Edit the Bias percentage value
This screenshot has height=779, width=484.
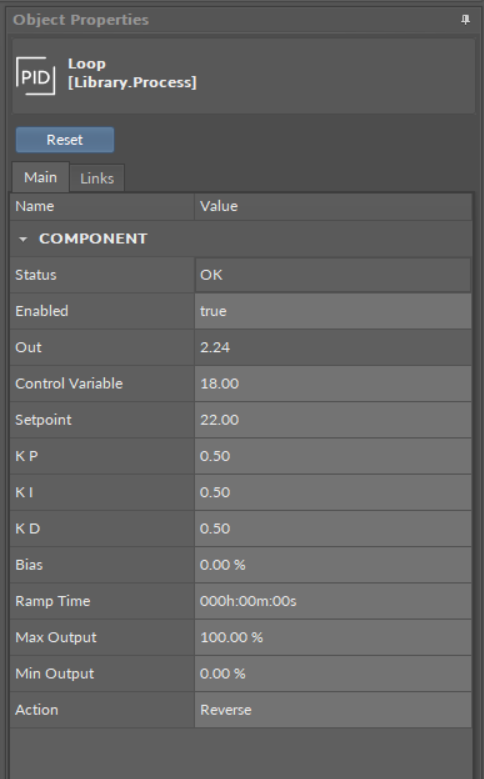(333, 565)
